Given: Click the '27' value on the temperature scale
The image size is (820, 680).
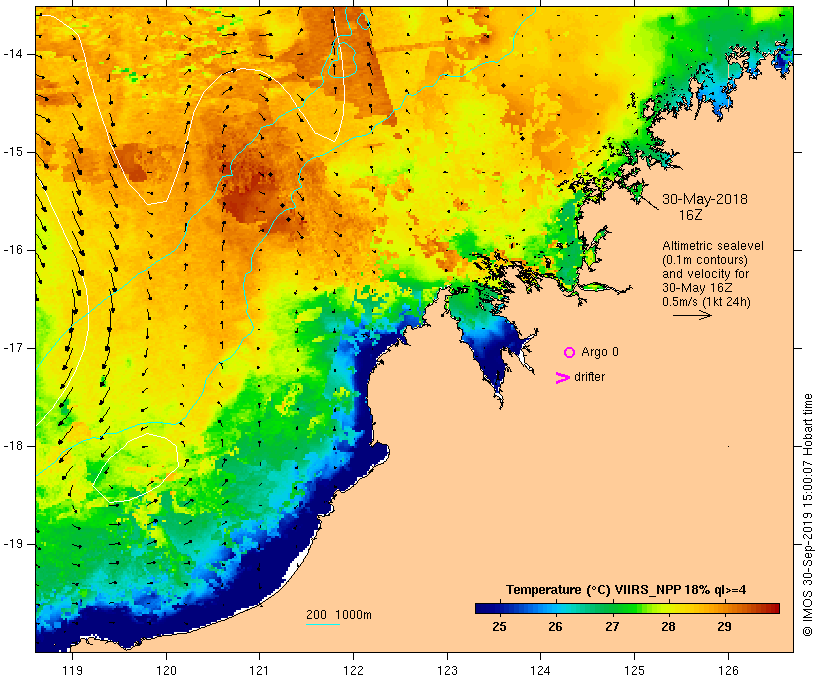Looking at the screenshot, I should pyautogui.click(x=612, y=626).
